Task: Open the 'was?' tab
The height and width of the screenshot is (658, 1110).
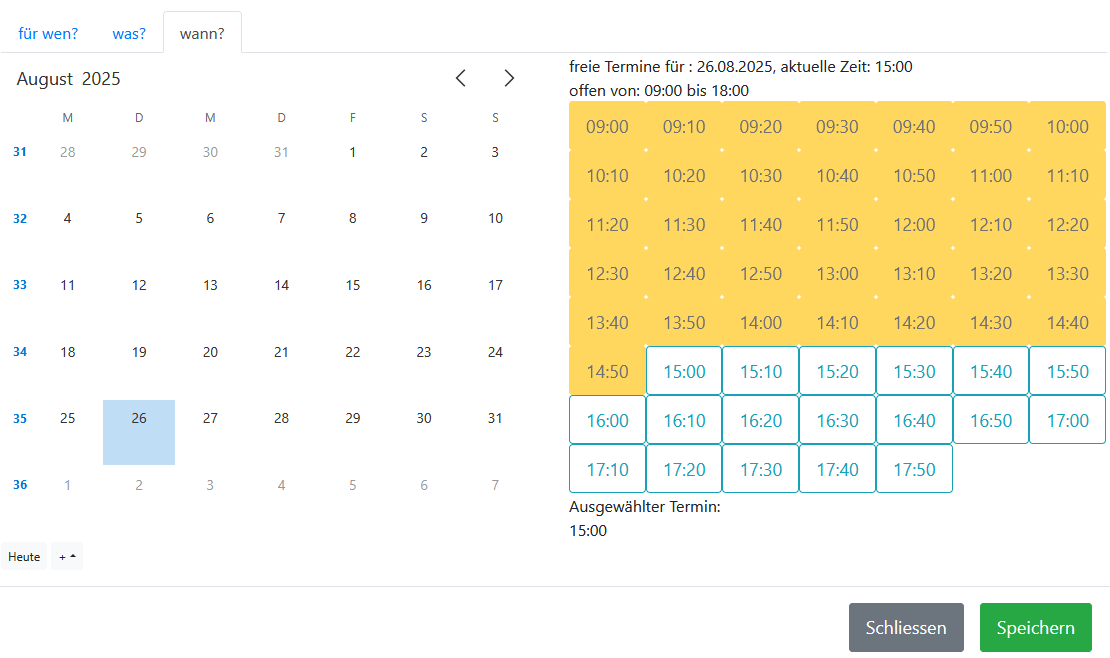Action: pyautogui.click(x=129, y=33)
